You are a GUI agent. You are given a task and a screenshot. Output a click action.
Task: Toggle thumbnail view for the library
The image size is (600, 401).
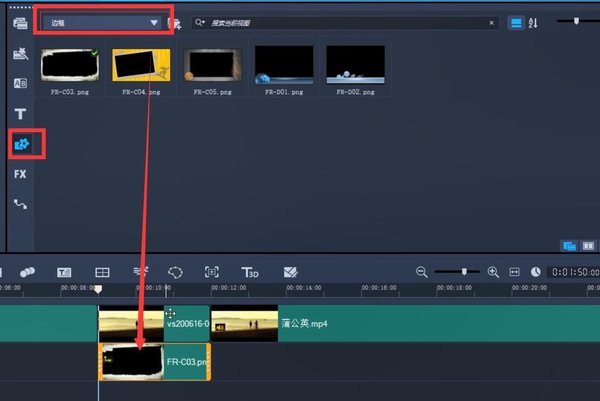[517, 22]
